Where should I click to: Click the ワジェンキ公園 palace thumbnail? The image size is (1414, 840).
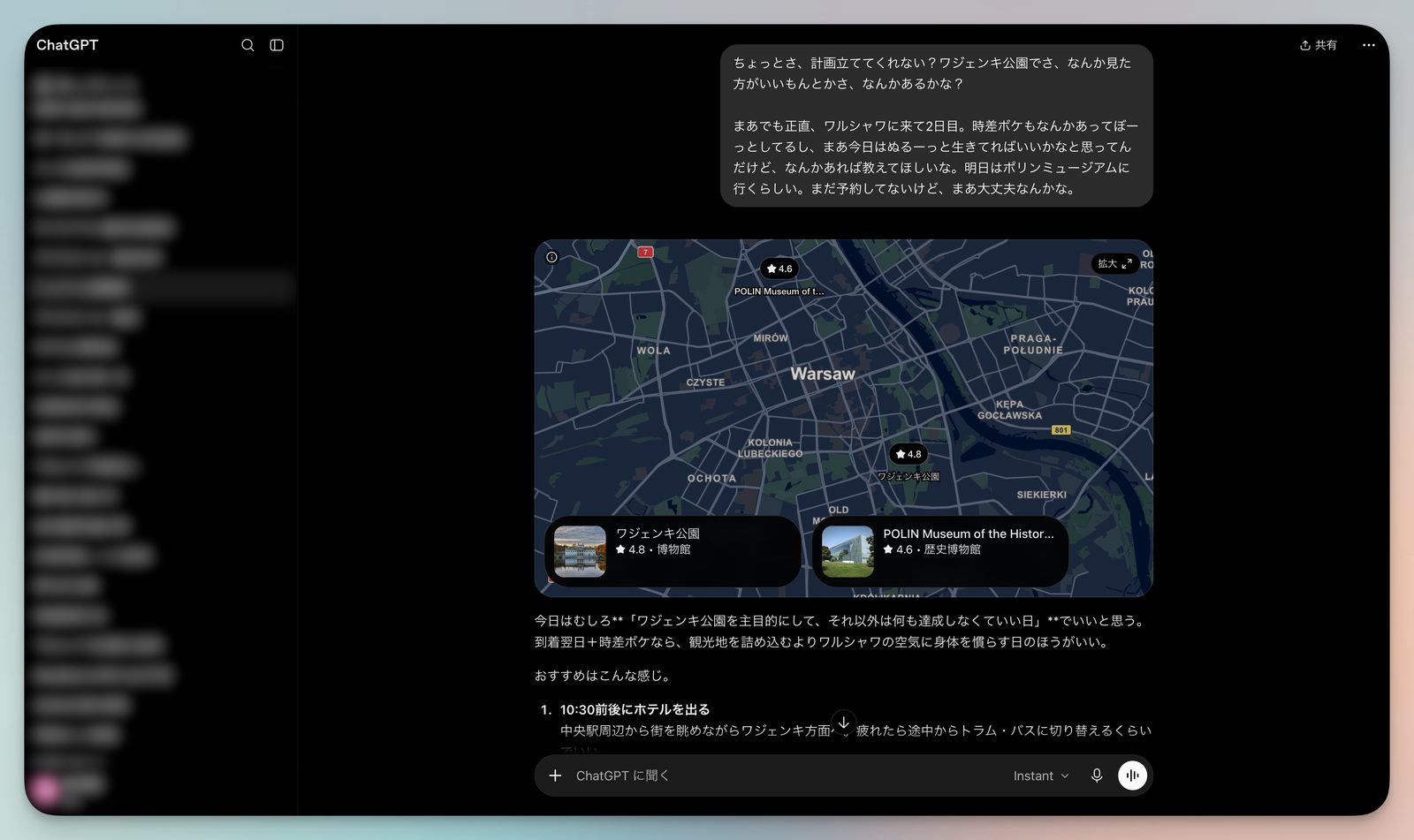[580, 551]
